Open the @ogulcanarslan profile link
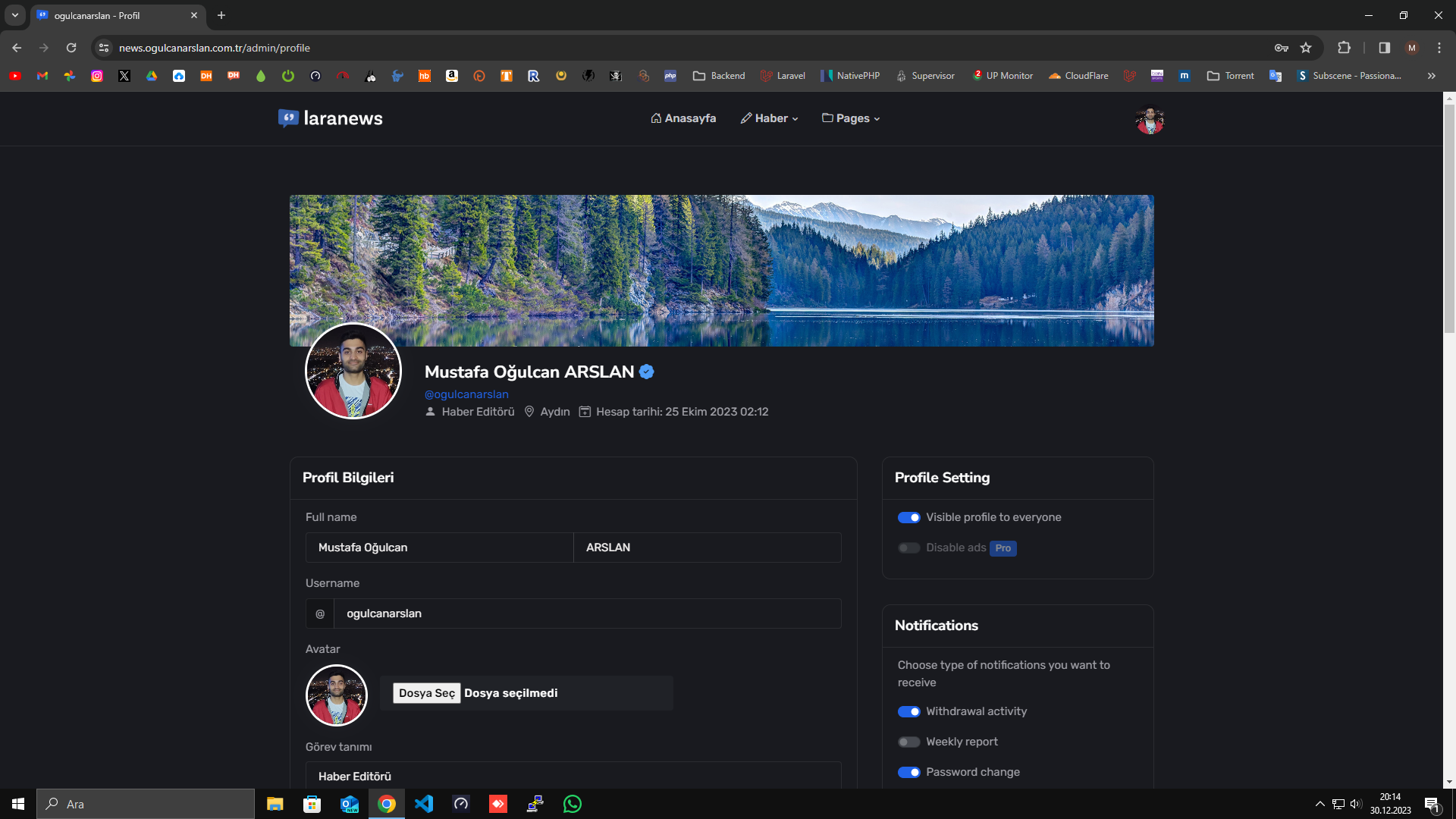1456x819 pixels. pyautogui.click(x=466, y=394)
